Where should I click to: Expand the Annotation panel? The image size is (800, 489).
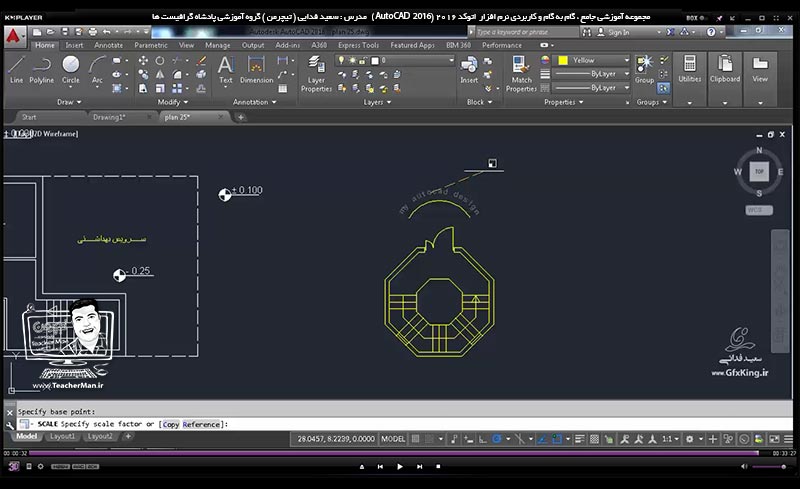[x=255, y=102]
